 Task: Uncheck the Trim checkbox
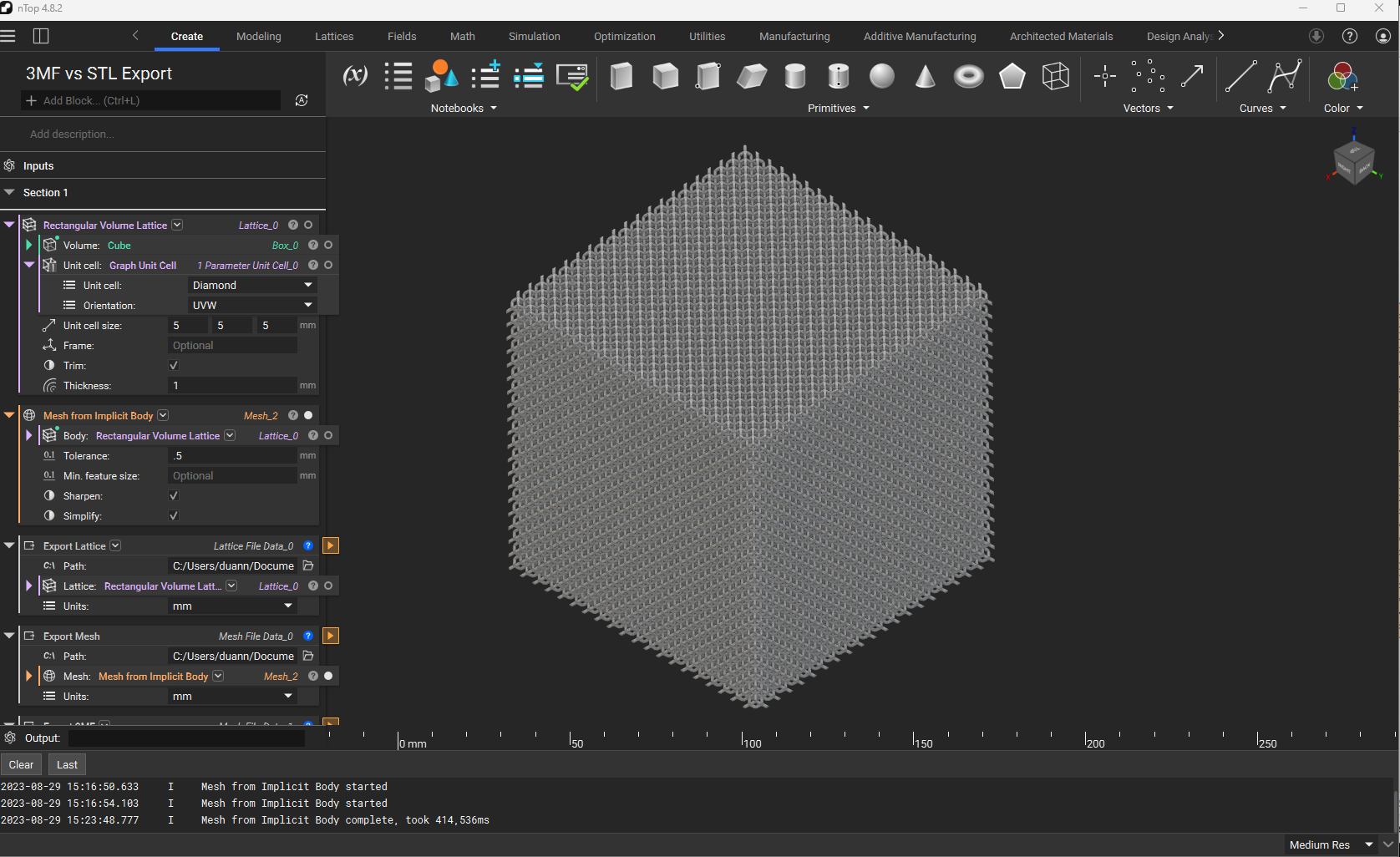coord(174,366)
